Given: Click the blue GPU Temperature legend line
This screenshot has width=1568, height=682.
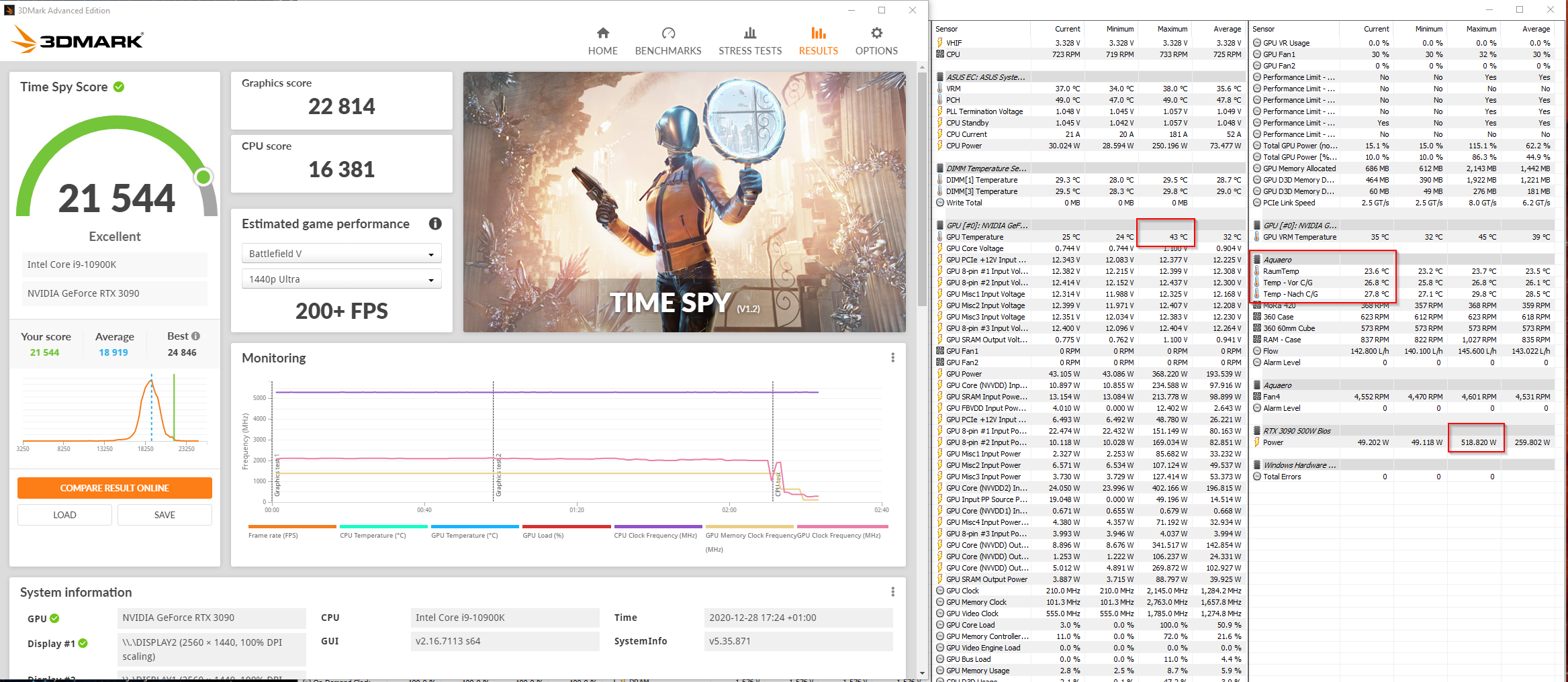Looking at the screenshot, I should 475,526.
